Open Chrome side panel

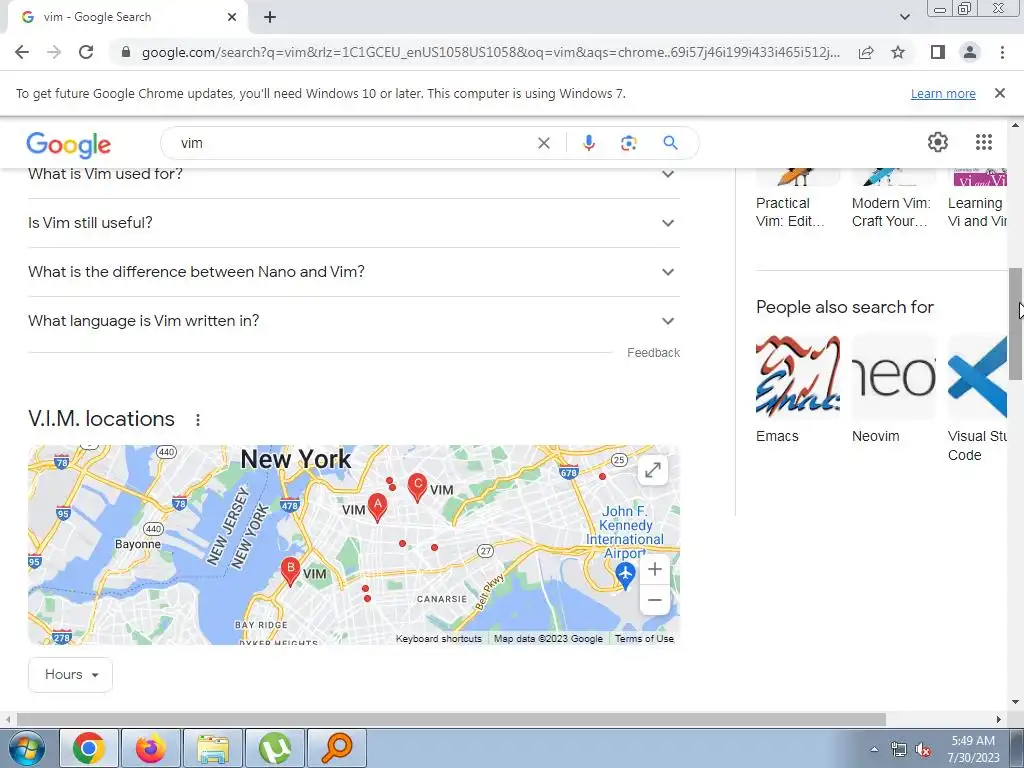938,52
